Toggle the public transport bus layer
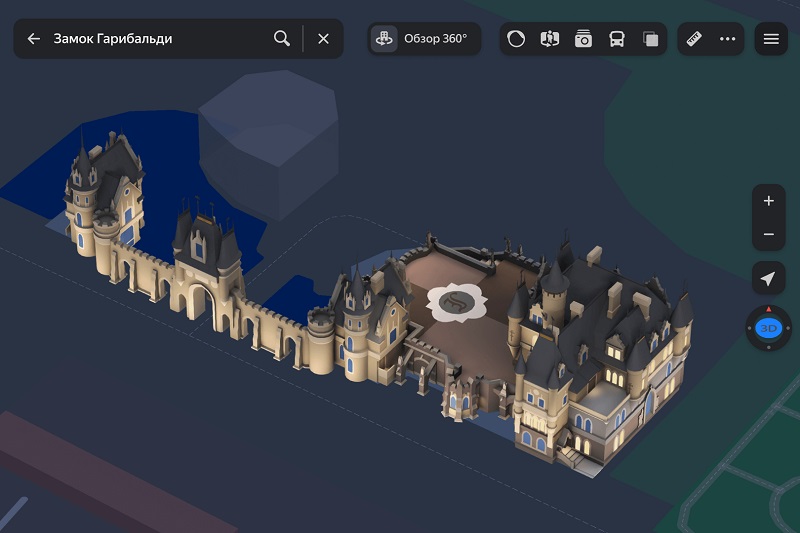The image size is (800, 533). 617,39
